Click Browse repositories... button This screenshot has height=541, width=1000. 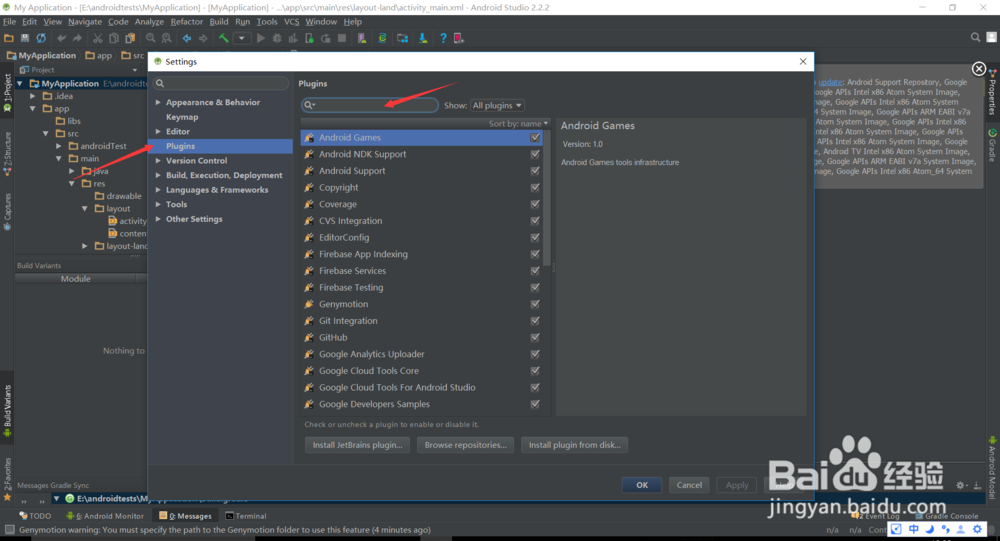pyautogui.click(x=466, y=445)
